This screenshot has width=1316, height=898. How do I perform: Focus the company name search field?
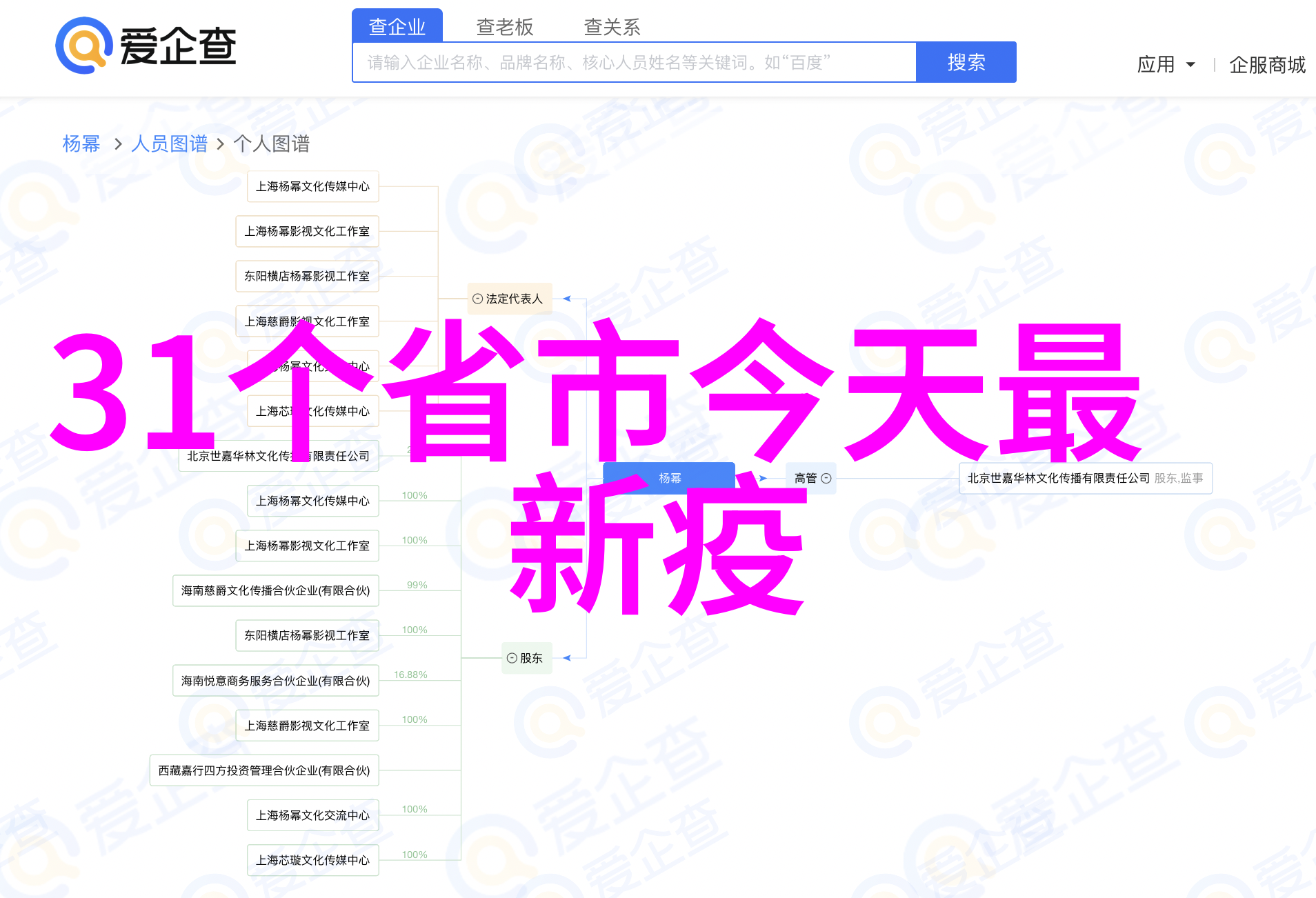pyautogui.click(x=635, y=63)
